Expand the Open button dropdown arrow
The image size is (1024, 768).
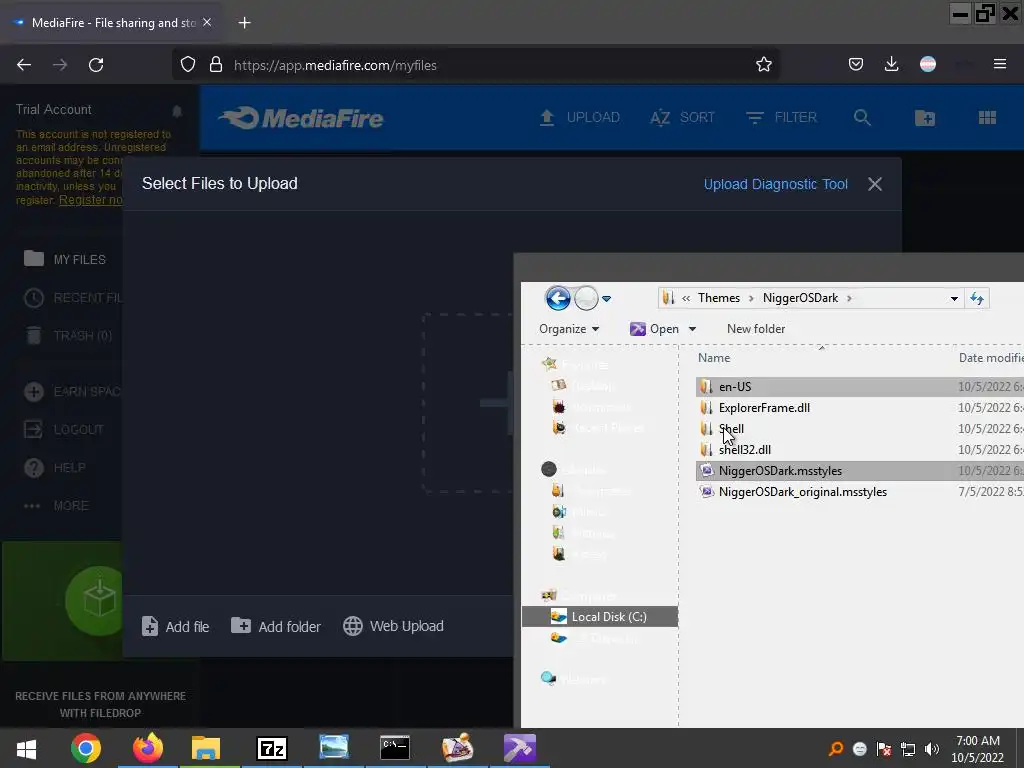[x=692, y=329]
